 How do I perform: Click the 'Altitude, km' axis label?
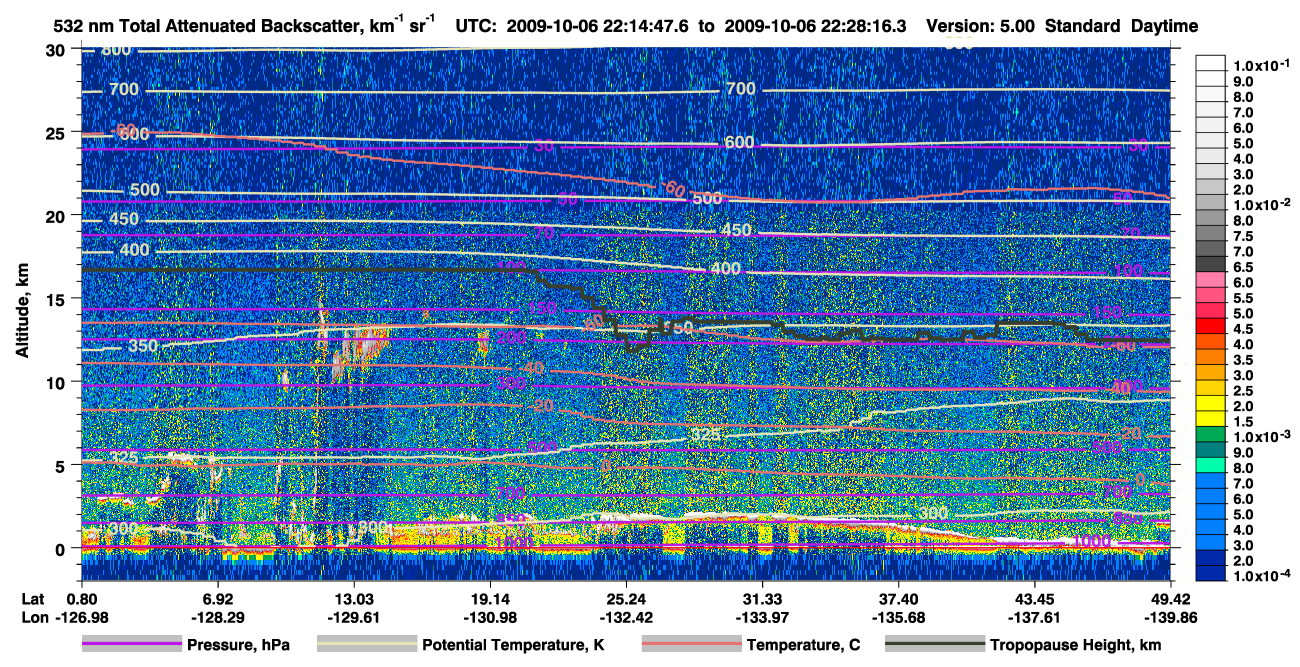(x=22, y=313)
